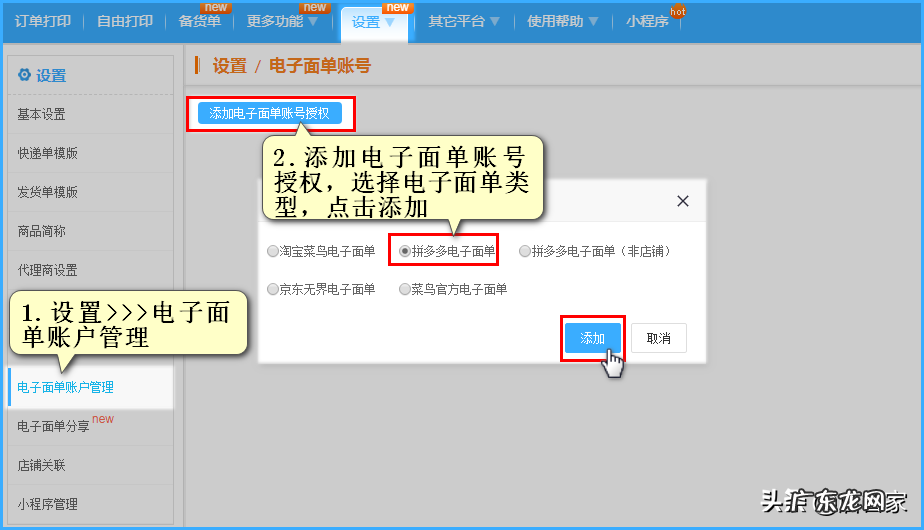Click the 取消 button in the dialog

point(659,338)
